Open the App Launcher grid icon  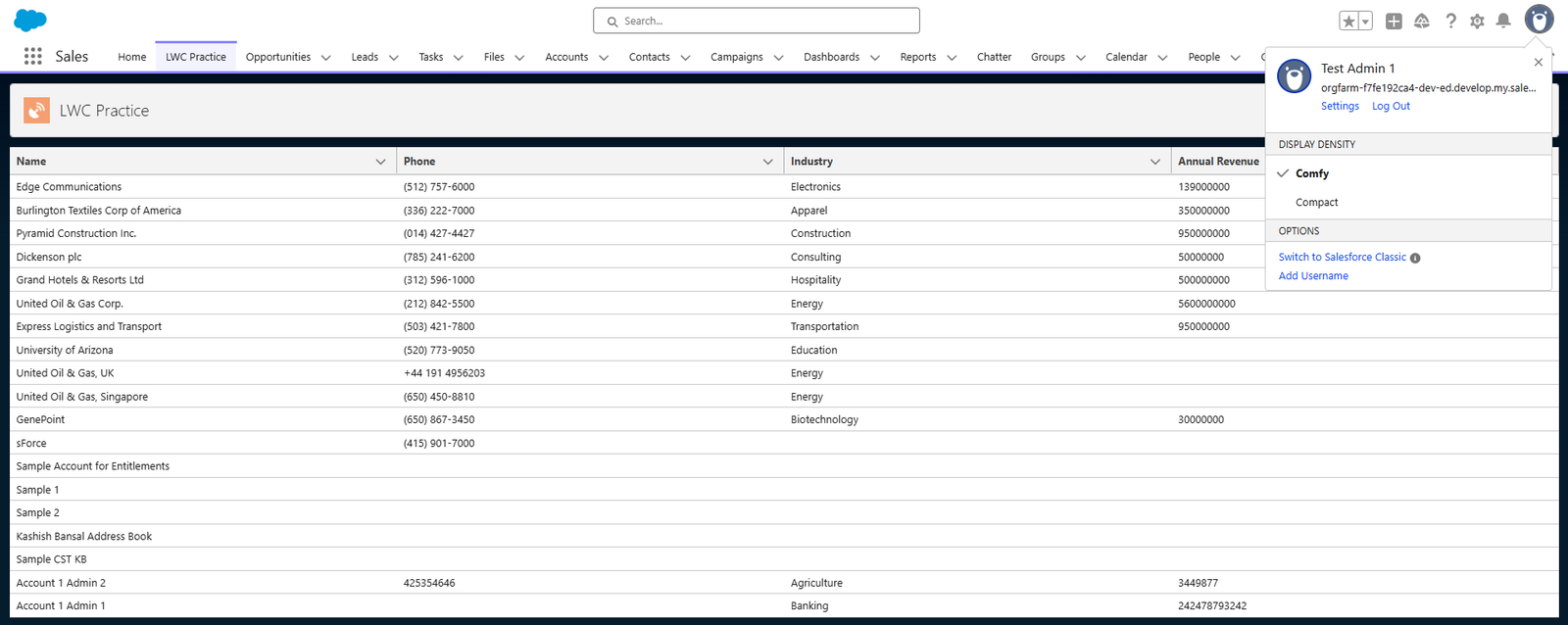pos(32,57)
